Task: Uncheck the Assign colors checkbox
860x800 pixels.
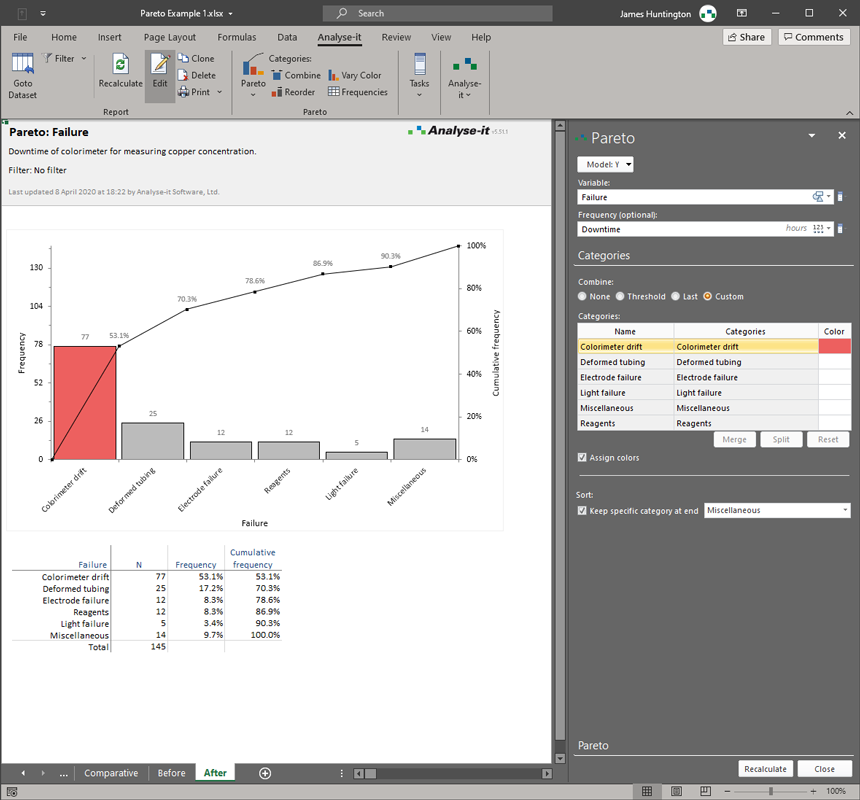Action: click(583, 458)
